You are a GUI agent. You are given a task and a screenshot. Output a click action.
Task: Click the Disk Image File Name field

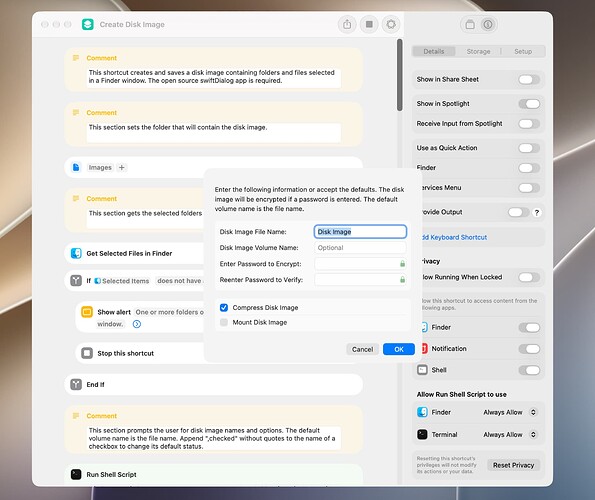(360, 232)
